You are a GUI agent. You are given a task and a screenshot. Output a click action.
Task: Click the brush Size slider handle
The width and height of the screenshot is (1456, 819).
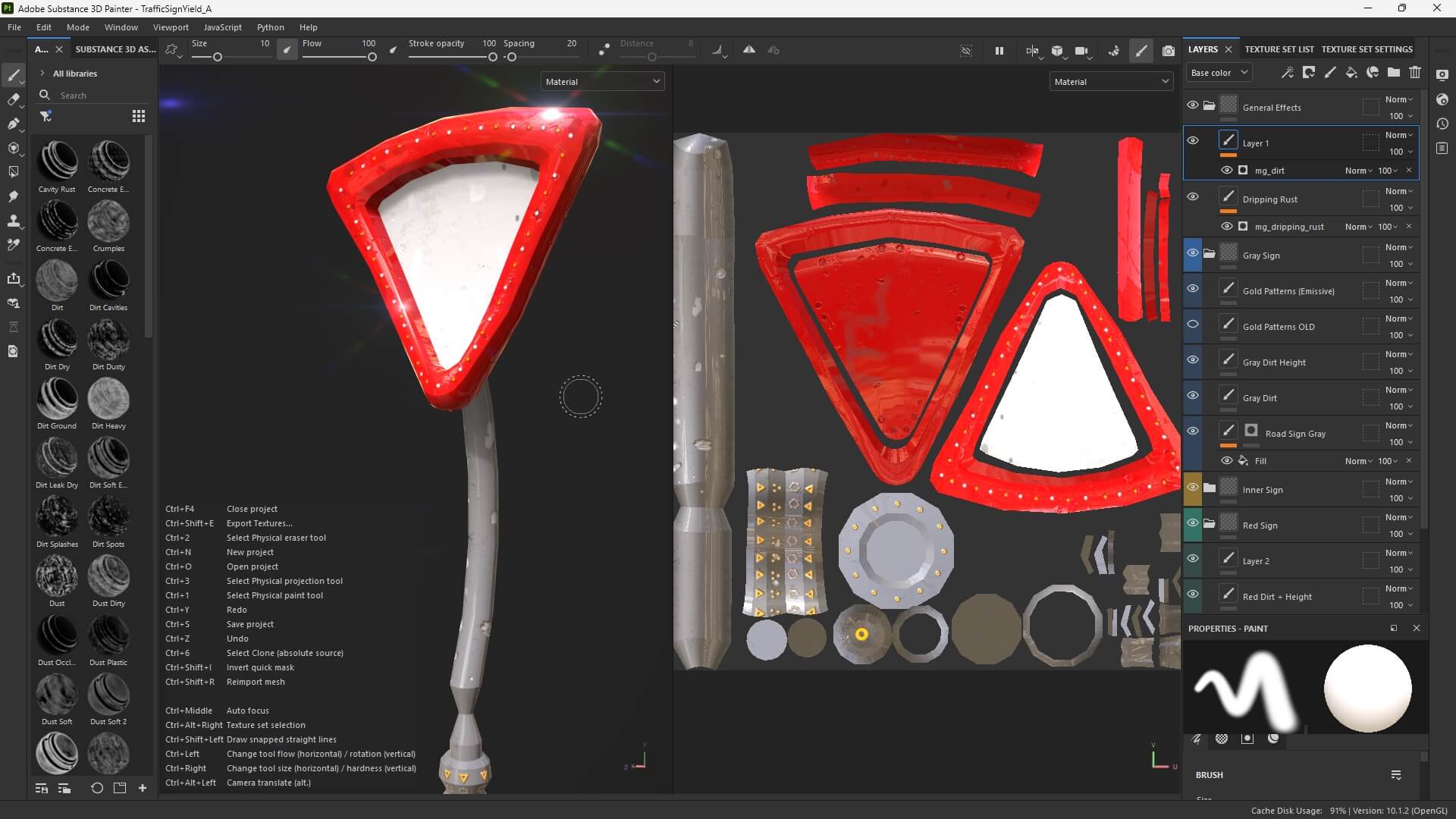click(x=218, y=58)
